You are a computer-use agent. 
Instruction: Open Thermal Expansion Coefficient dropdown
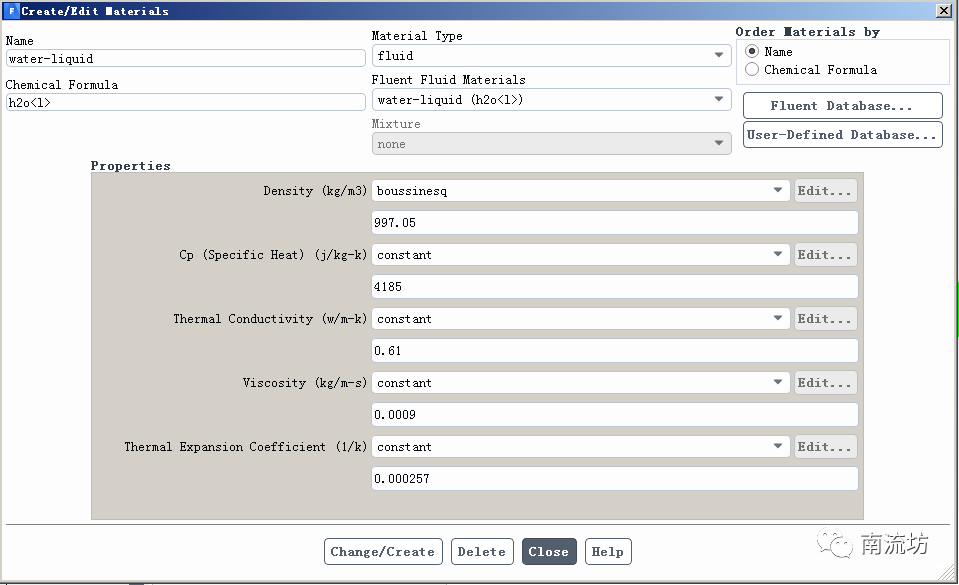pos(580,447)
